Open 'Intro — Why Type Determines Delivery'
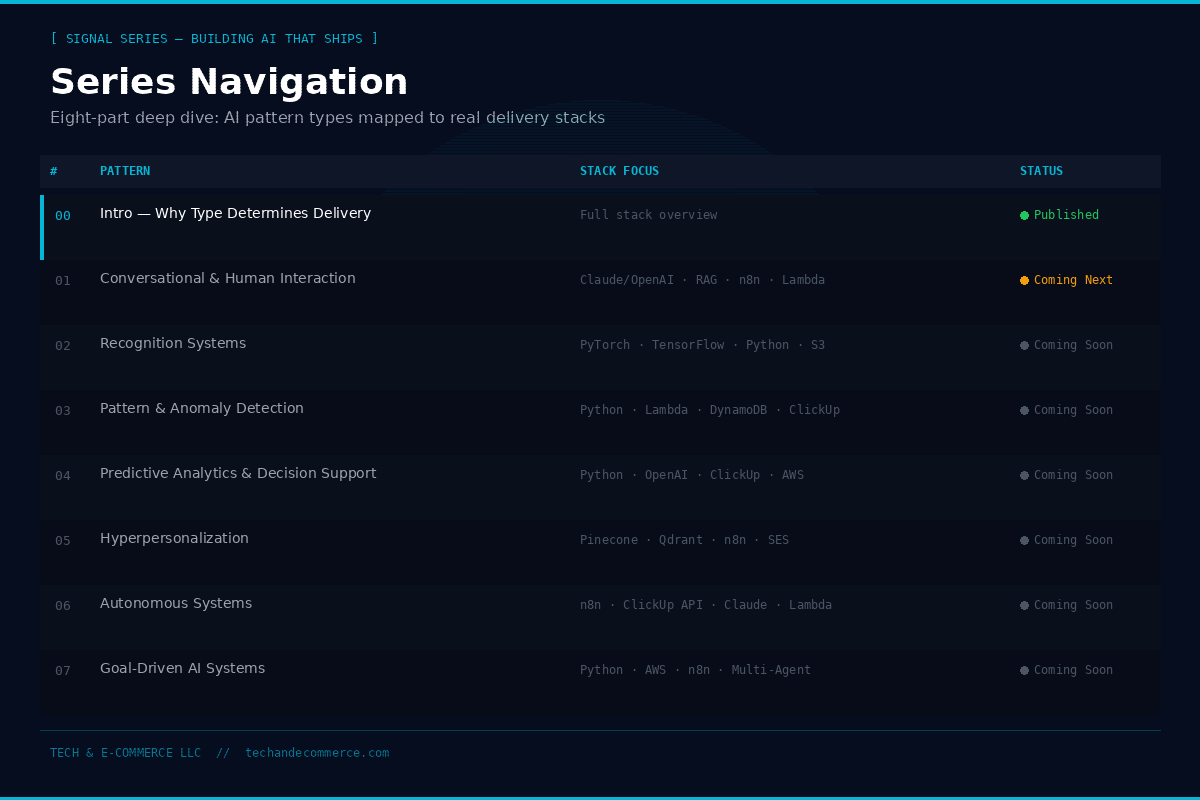Image resolution: width=1200 pixels, height=800 pixels. tap(235, 213)
